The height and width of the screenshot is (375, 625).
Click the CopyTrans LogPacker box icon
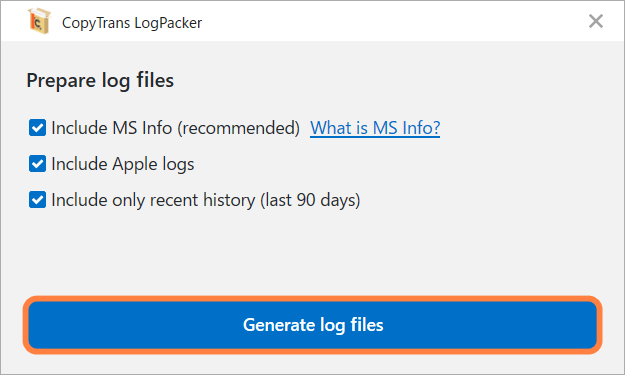pos(39,21)
